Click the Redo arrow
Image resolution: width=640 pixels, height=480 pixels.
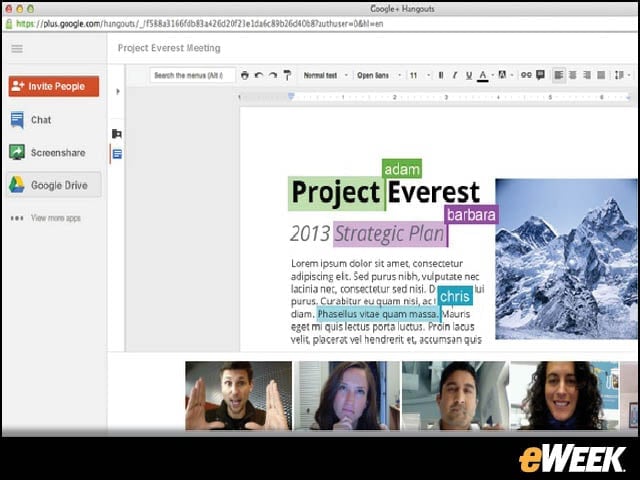[273, 75]
